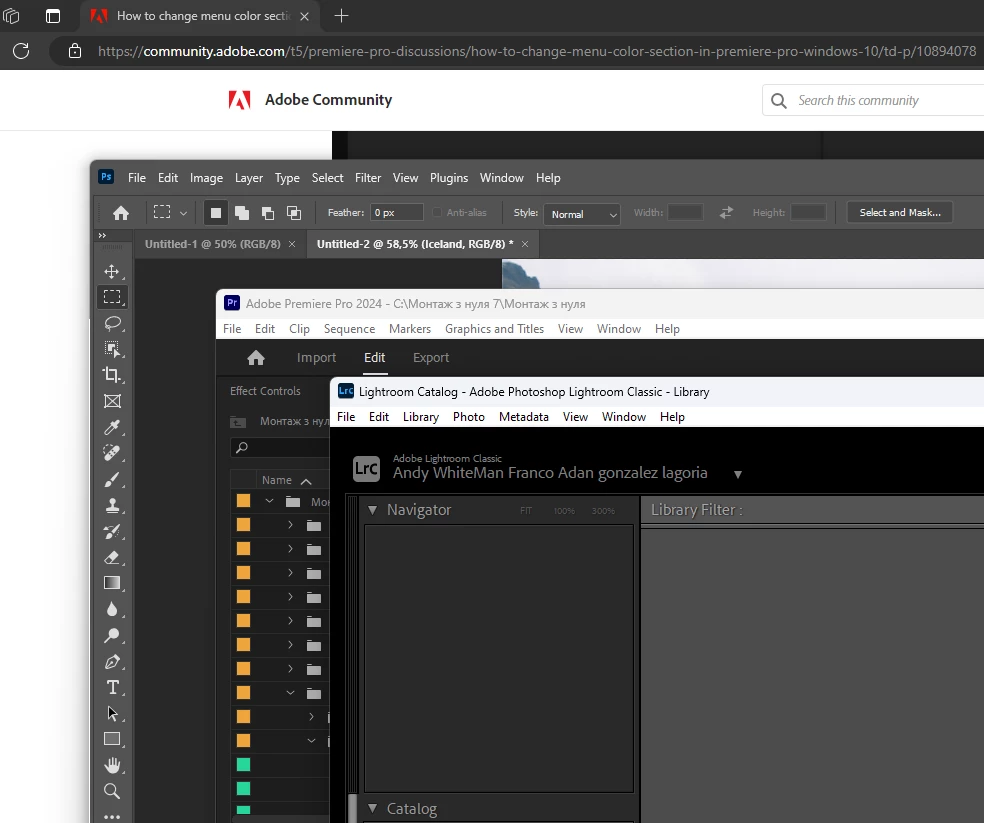Viewport: 984px width, 823px height.
Task: Select the Horizontal Type tool
Action: pos(112,687)
